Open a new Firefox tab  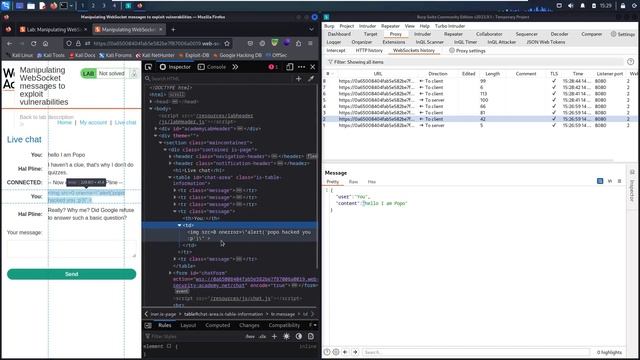coord(173,29)
